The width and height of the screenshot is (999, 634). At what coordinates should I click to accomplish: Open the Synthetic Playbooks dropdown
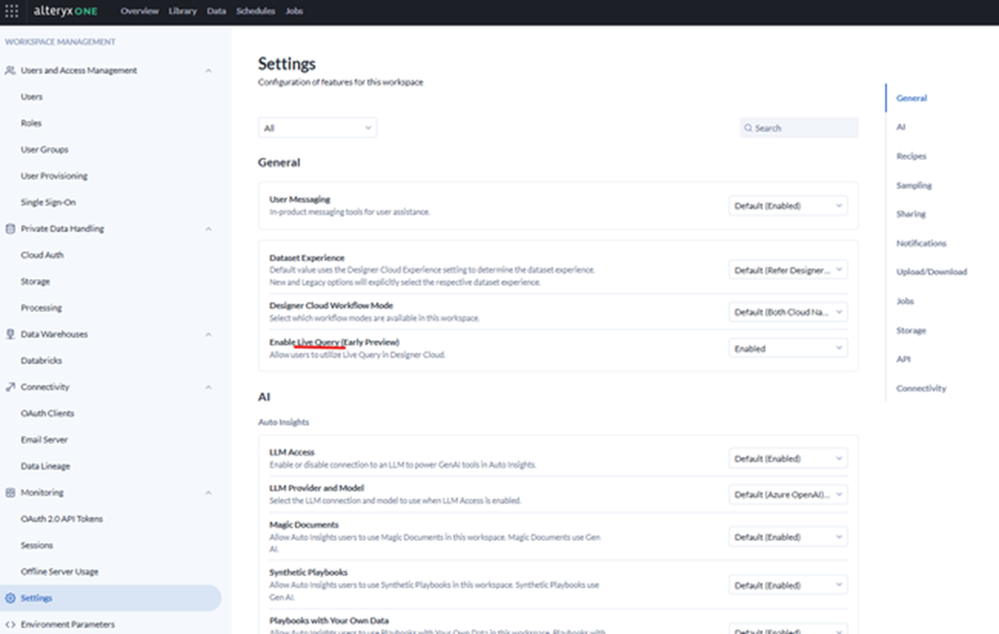tap(788, 585)
